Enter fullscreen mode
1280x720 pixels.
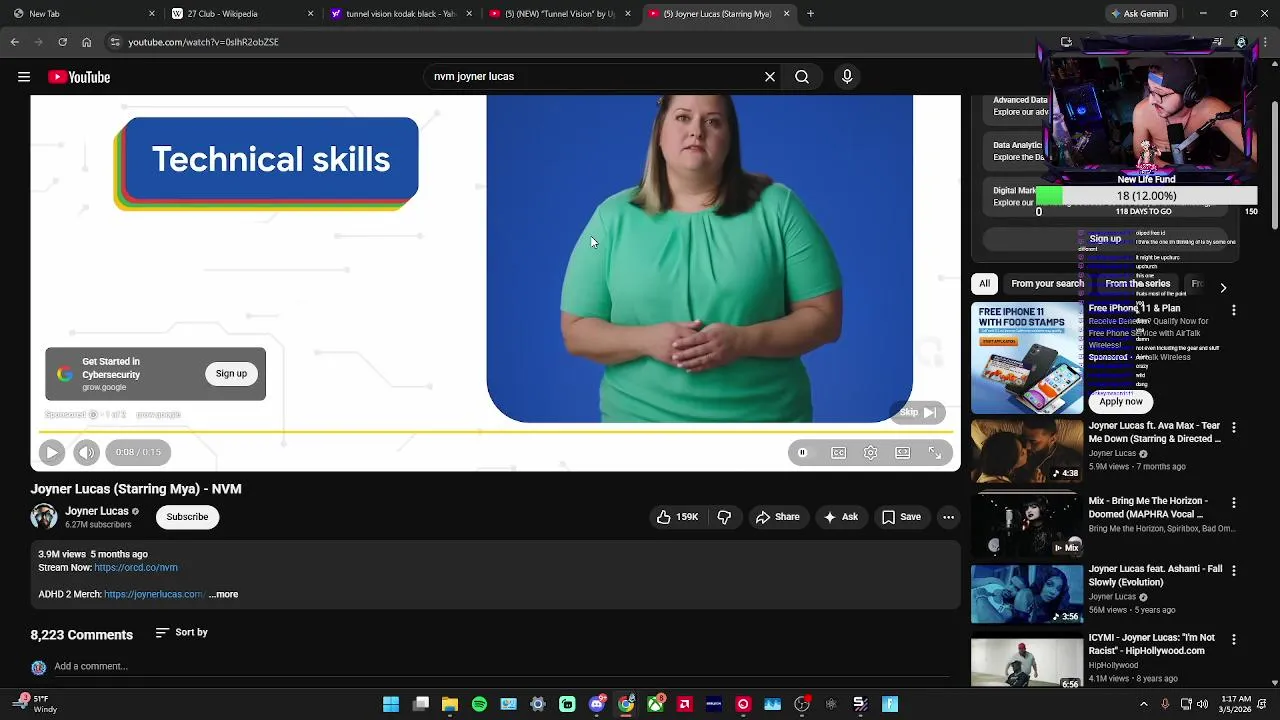[x=935, y=453]
